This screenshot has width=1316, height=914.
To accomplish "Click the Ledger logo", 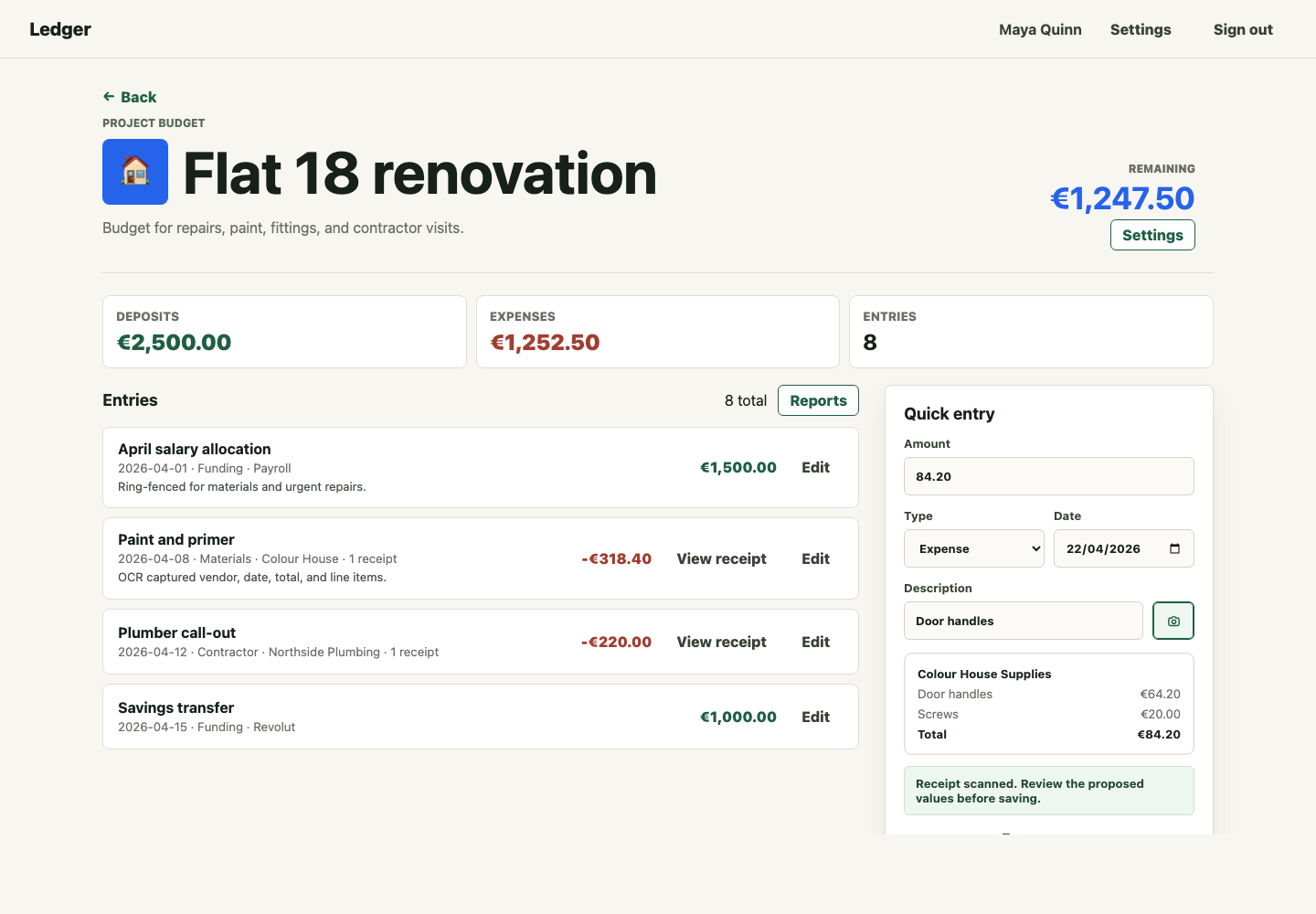I will (60, 29).
